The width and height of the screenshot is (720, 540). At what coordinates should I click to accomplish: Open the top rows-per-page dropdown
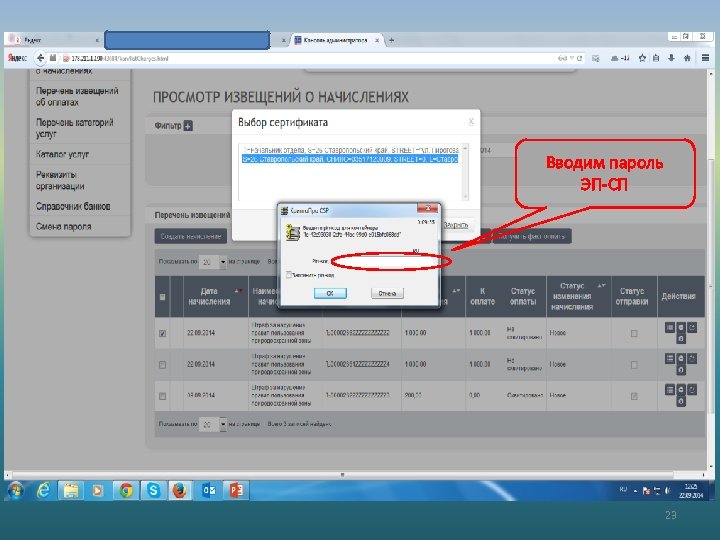click(213, 262)
